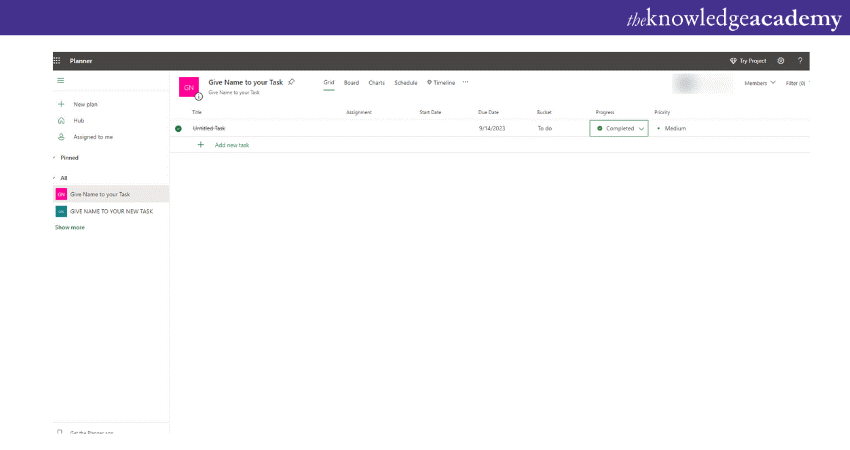This screenshot has height=450, width=850.
Task: Click the plan info icon on GN avatar
Action: pos(198,96)
